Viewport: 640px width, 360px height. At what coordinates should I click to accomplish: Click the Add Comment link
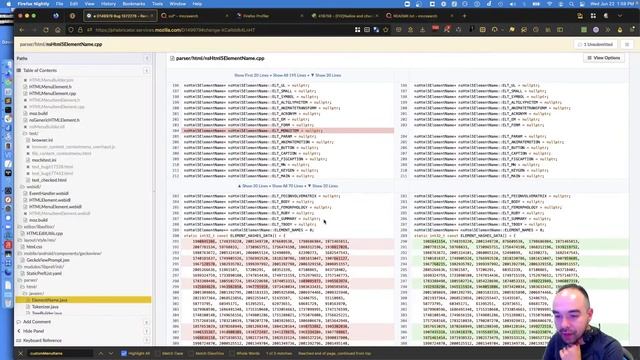pos(37,322)
